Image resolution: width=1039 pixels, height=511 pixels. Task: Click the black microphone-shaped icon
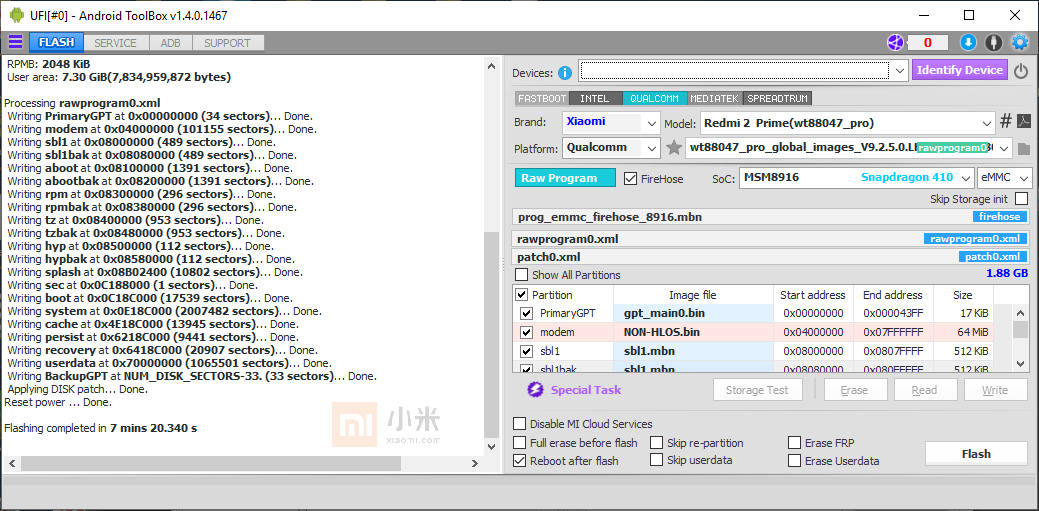tap(993, 42)
